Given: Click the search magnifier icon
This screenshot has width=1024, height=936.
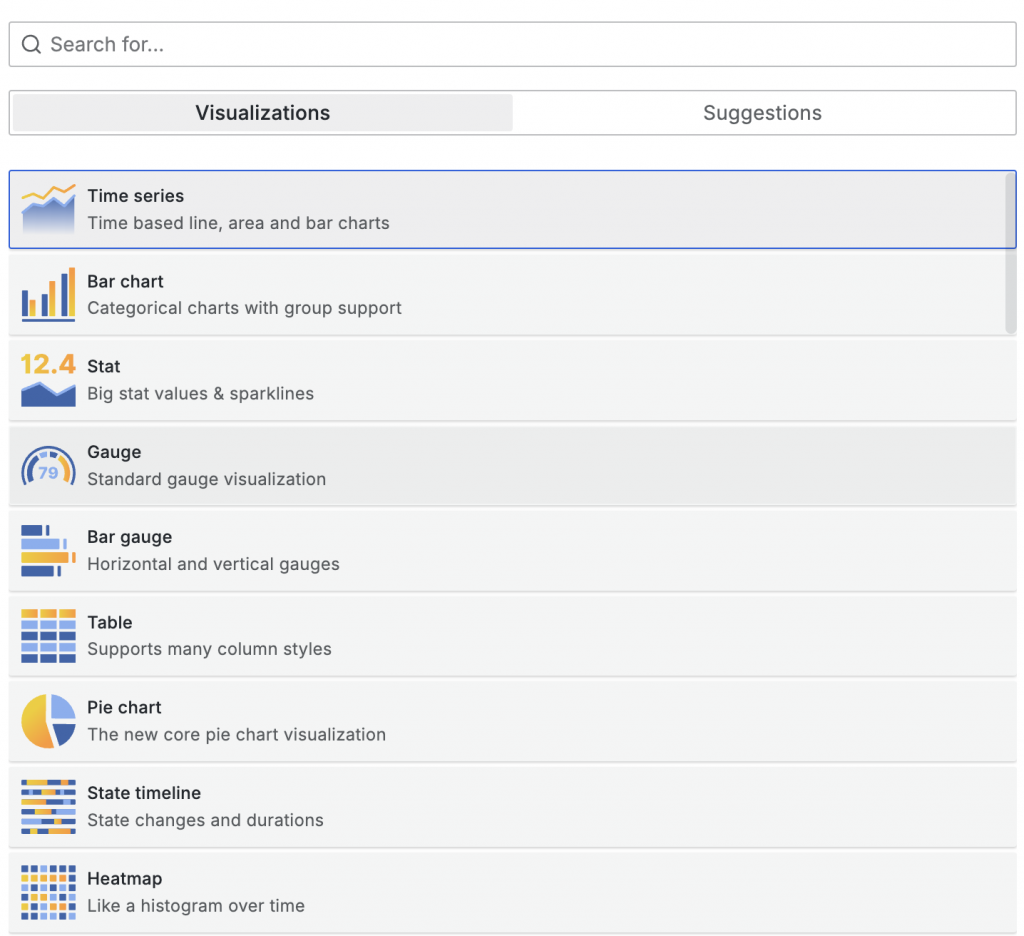Looking at the screenshot, I should coord(31,45).
